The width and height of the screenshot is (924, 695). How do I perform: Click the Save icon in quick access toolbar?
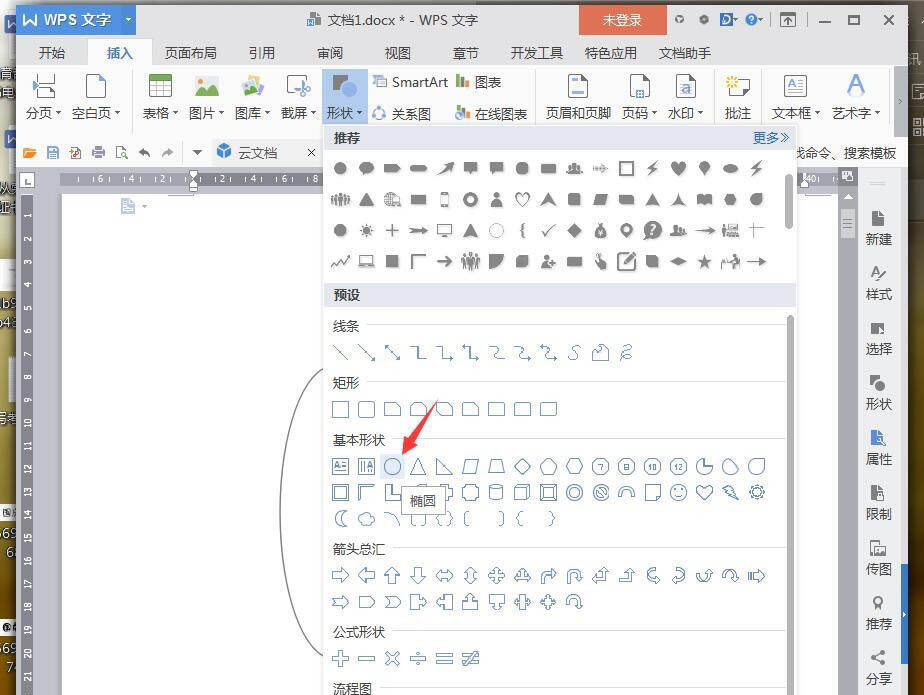click(52, 153)
